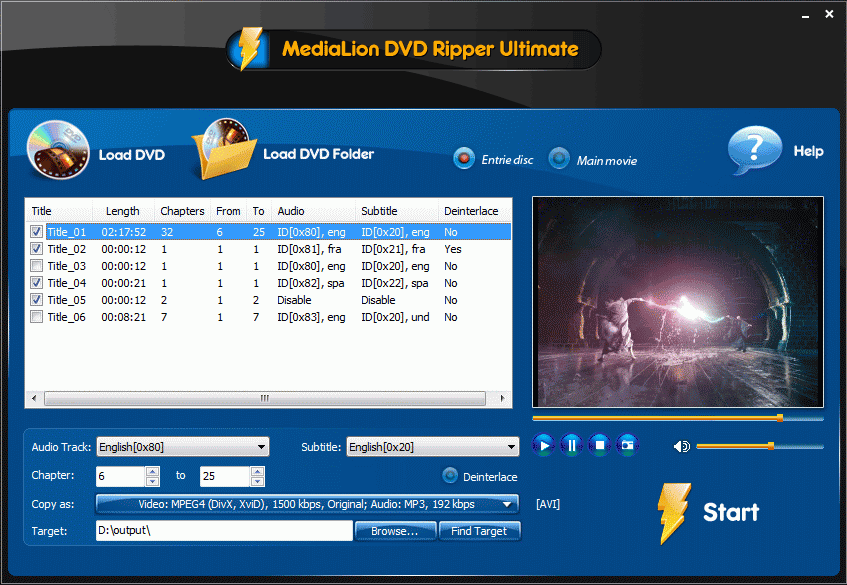Click the chapter end input field
Image resolution: width=847 pixels, height=585 pixels.
(225, 476)
